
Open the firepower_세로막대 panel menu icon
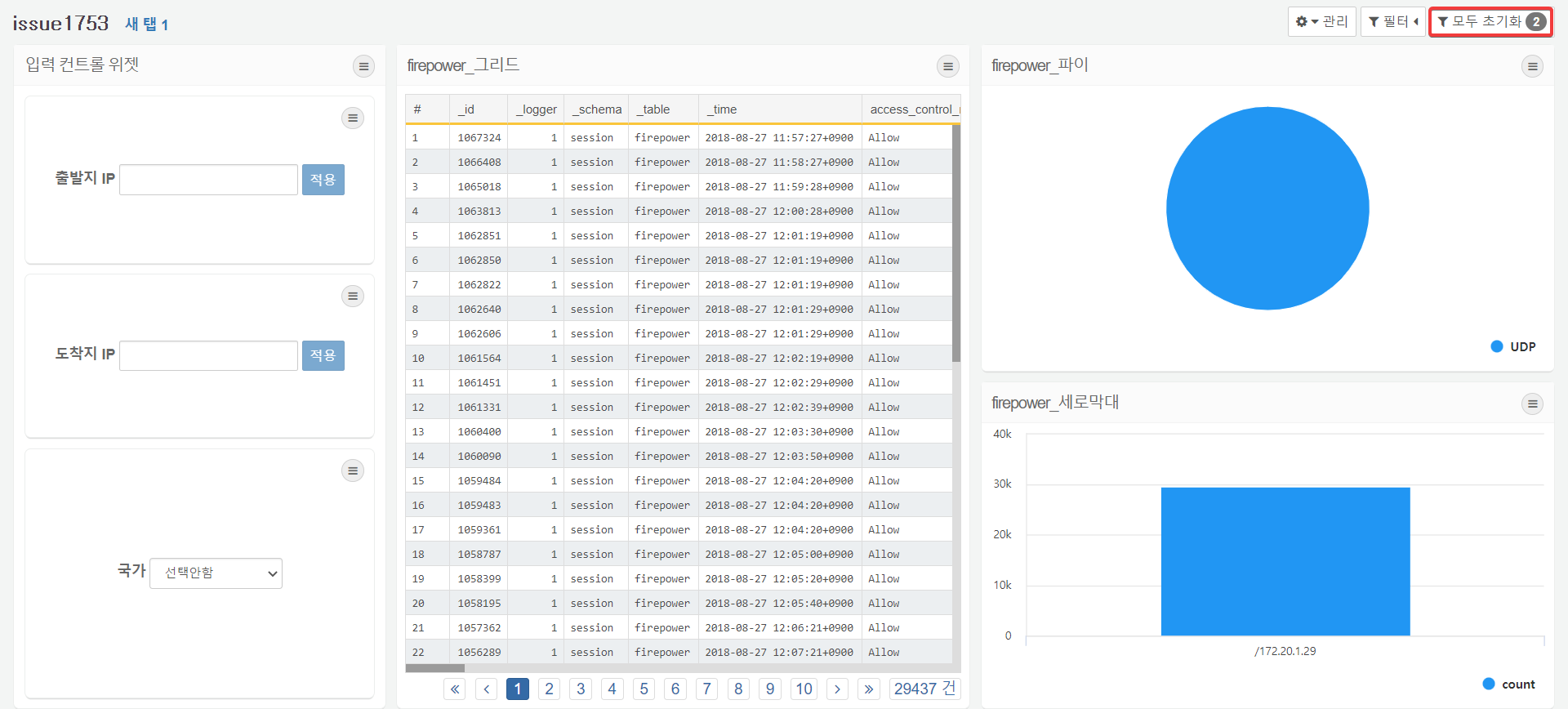click(1533, 404)
